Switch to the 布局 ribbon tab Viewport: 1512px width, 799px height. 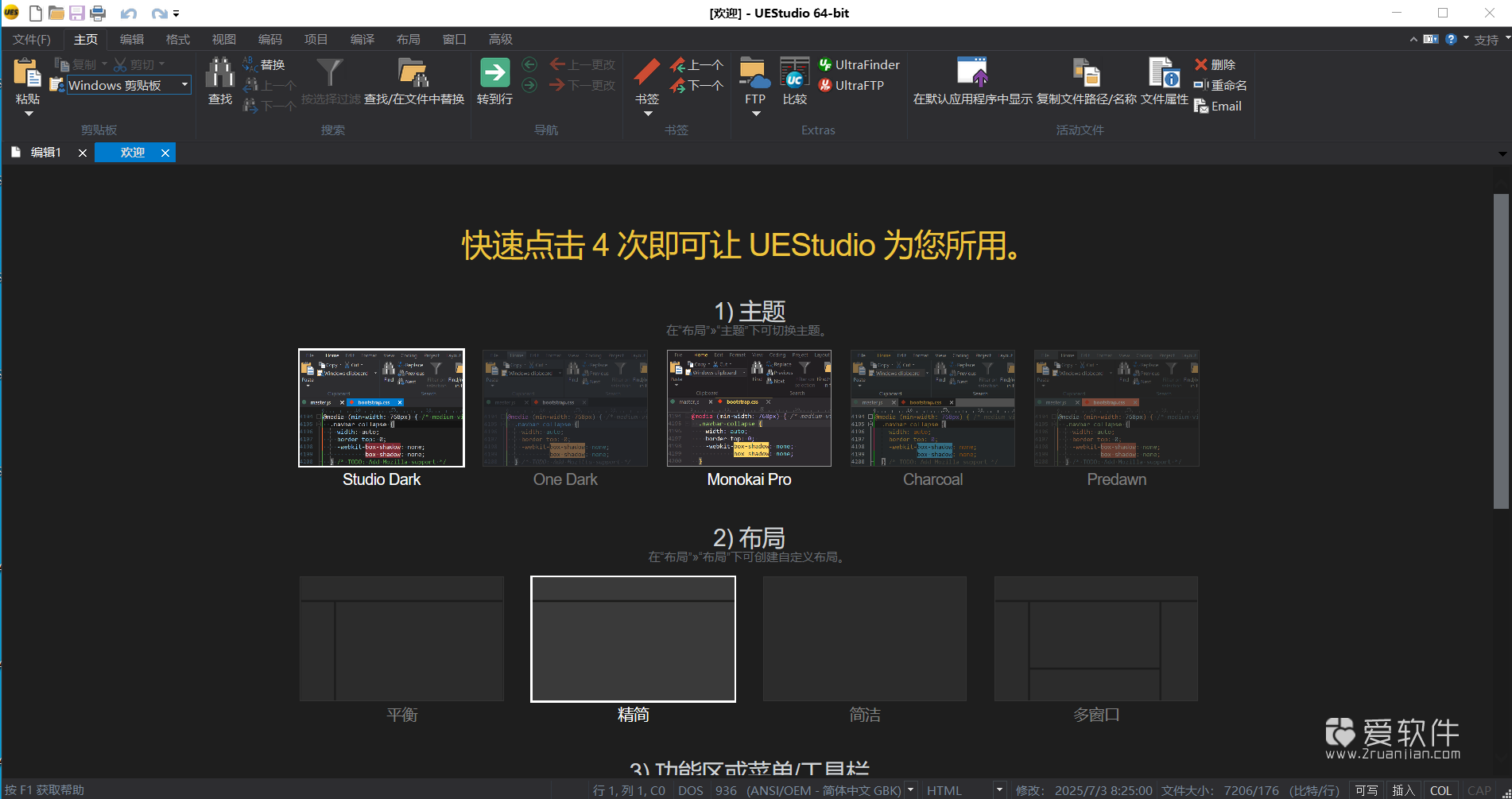[x=409, y=39]
